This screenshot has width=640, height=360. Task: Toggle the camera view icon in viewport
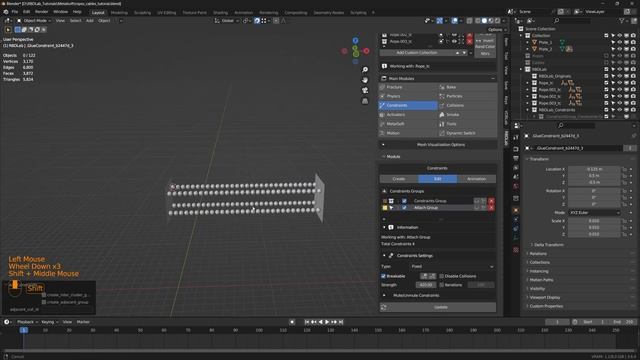(x=365, y=90)
